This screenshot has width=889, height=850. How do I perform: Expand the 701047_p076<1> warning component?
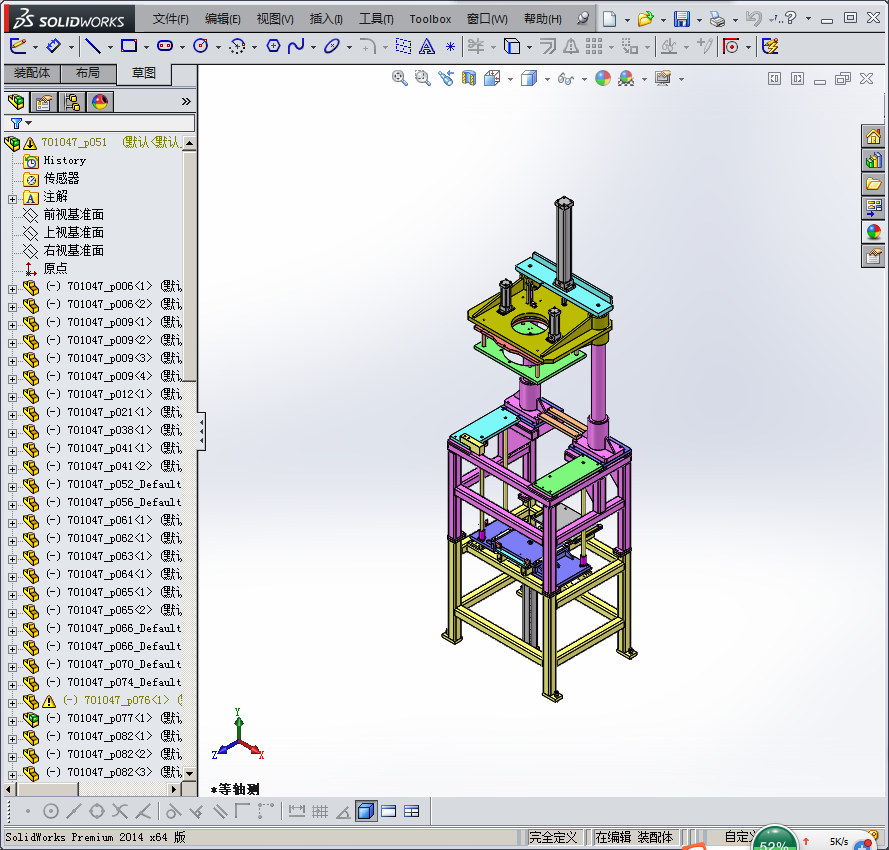12,703
